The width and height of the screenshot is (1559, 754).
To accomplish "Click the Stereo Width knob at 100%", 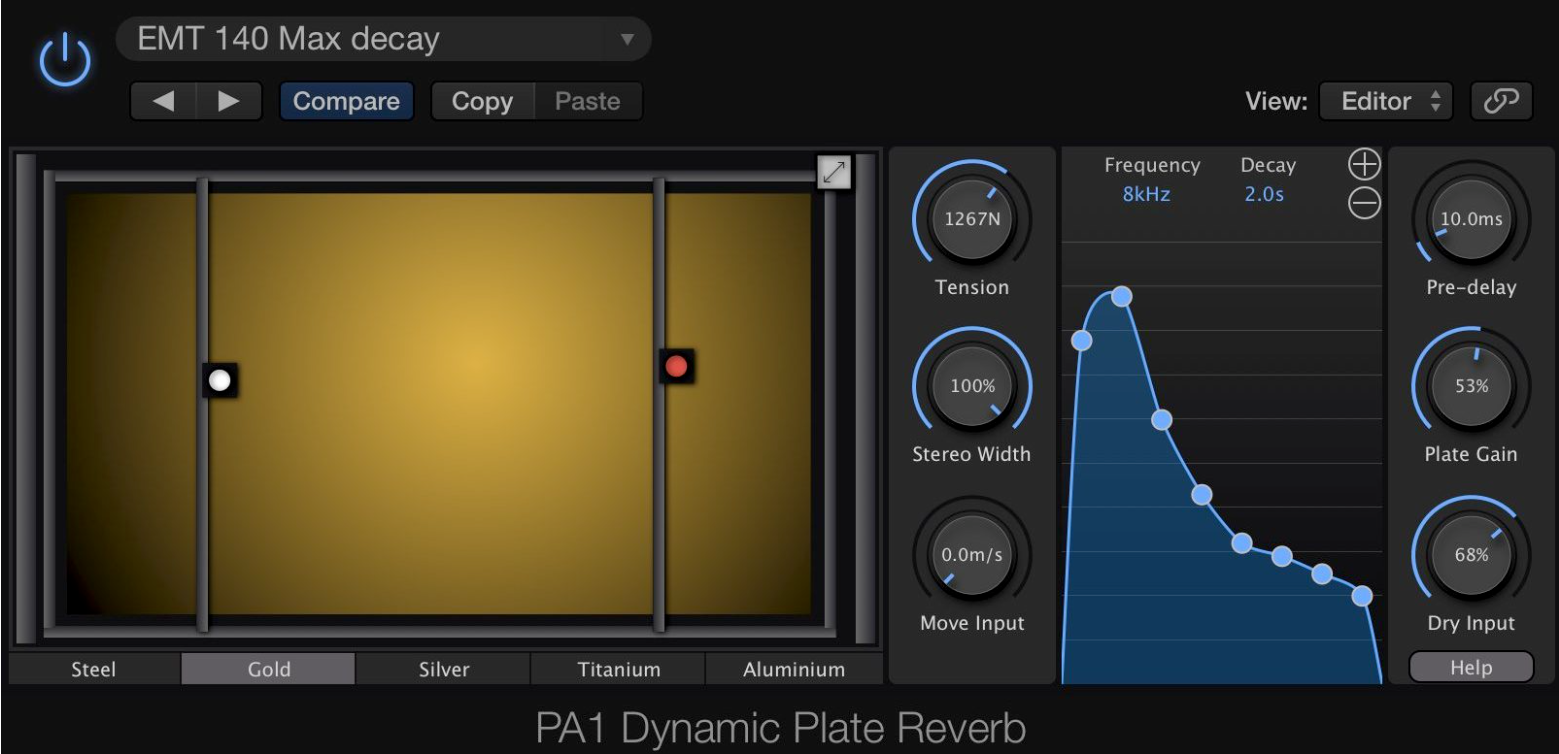I will point(971,386).
